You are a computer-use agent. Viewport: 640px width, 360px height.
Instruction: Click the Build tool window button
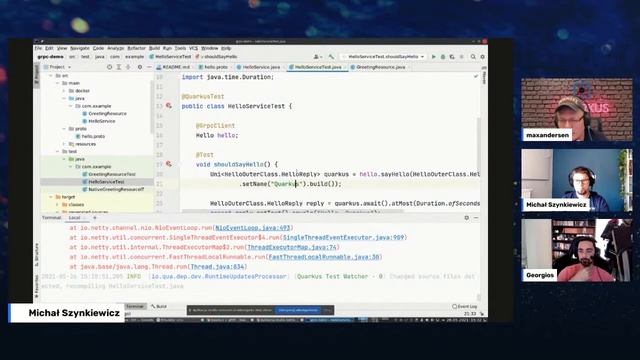click(159, 307)
